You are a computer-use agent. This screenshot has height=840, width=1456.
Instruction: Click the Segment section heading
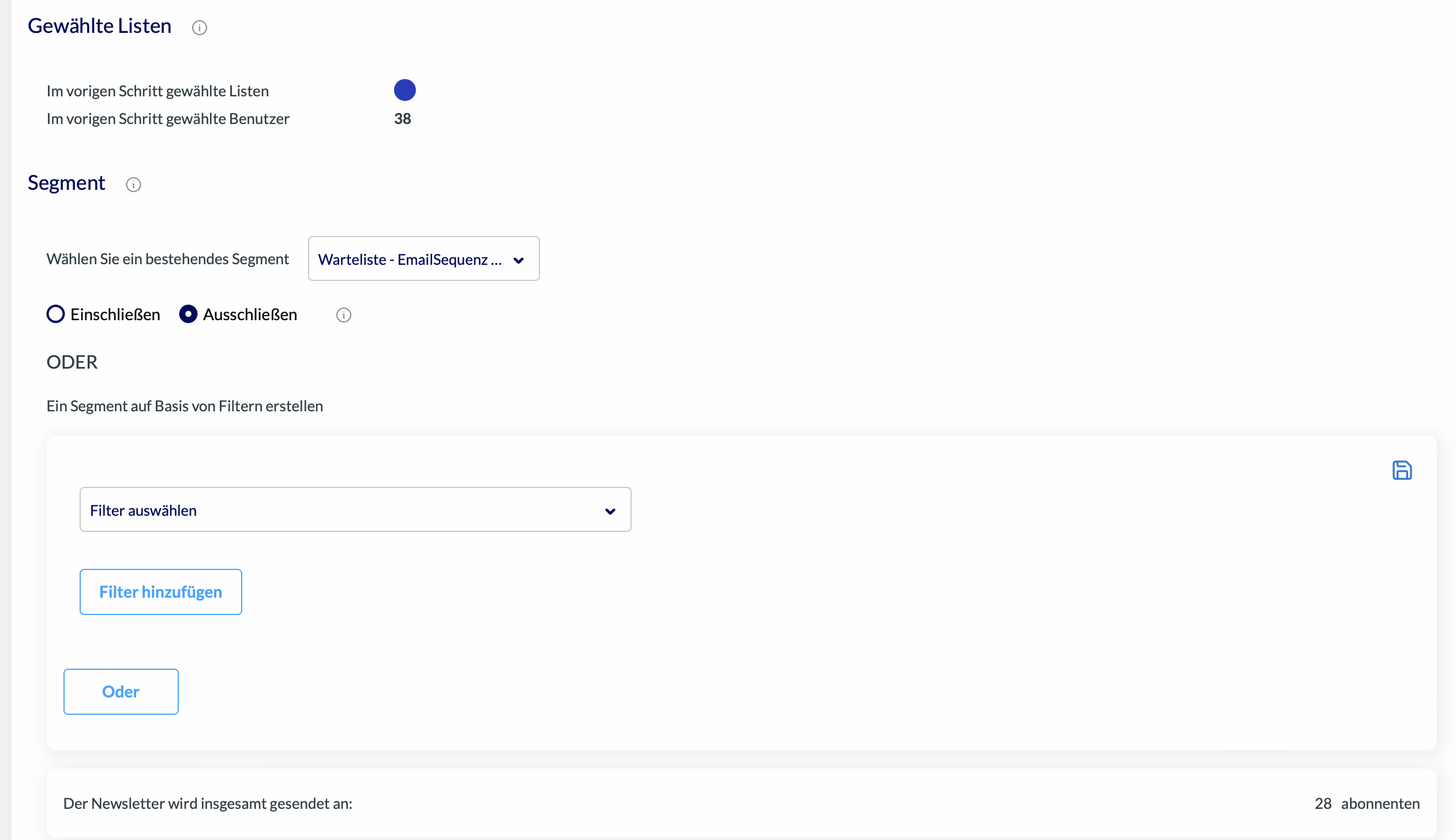[66, 183]
